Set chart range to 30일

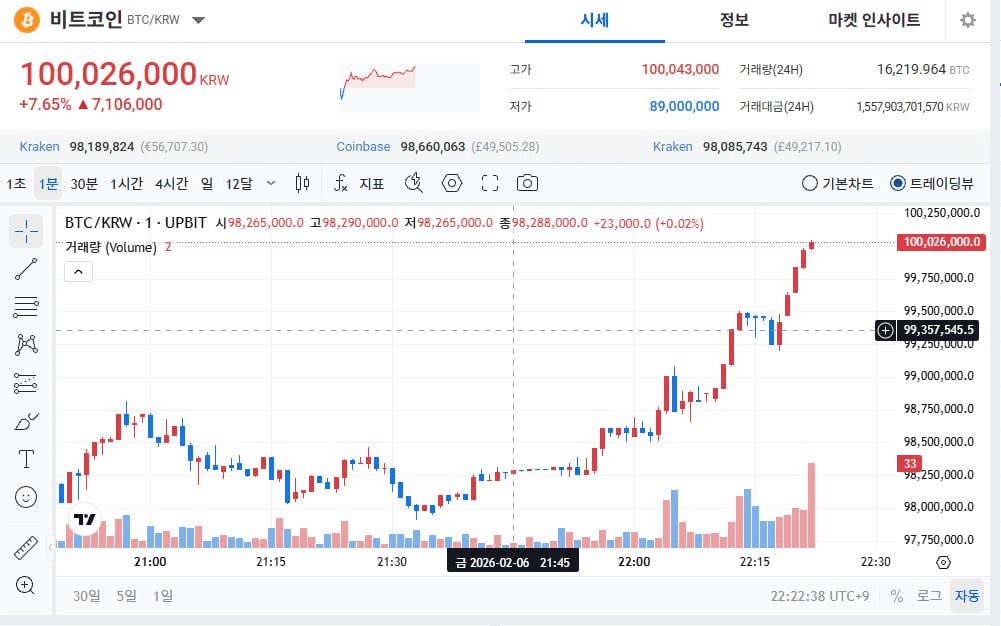(86, 596)
